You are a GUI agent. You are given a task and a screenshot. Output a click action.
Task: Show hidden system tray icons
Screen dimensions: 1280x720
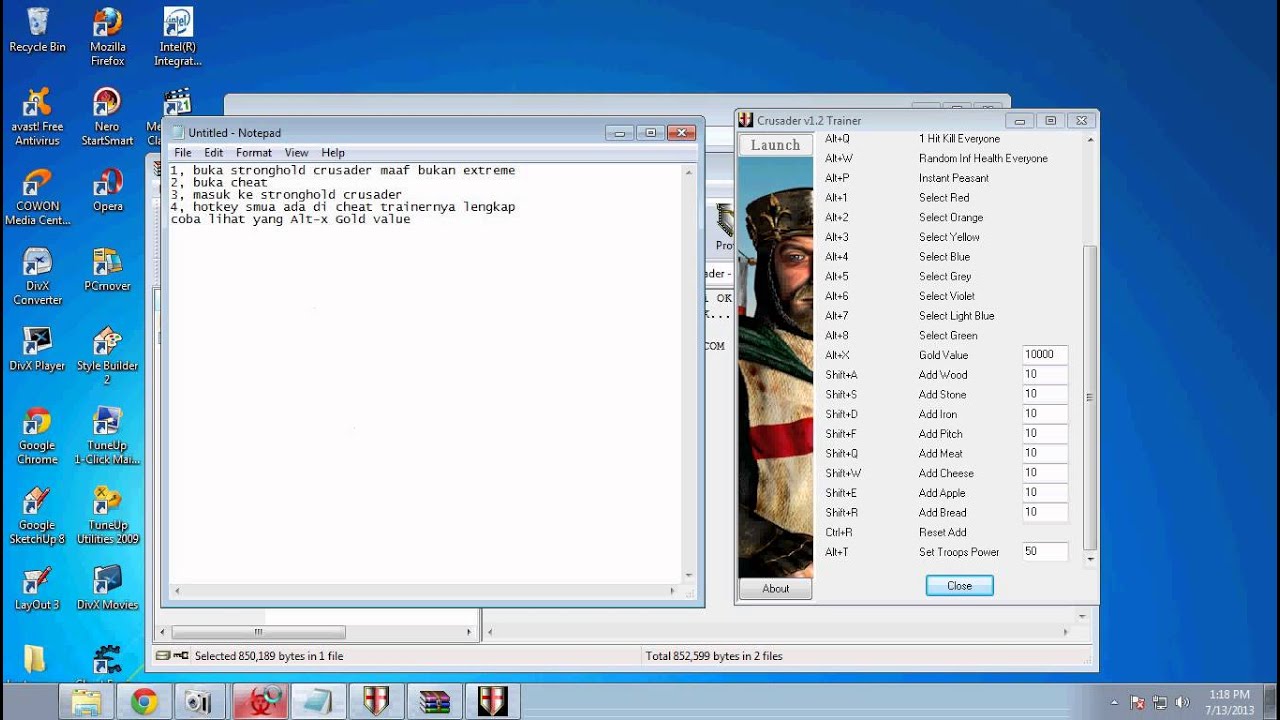(x=1114, y=702)
